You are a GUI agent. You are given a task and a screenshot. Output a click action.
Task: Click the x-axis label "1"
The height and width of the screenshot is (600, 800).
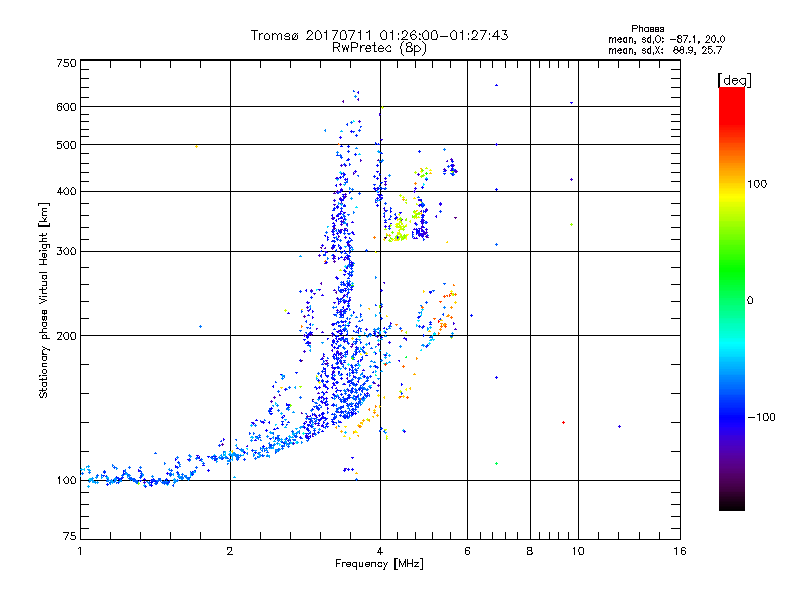(80, 551)
